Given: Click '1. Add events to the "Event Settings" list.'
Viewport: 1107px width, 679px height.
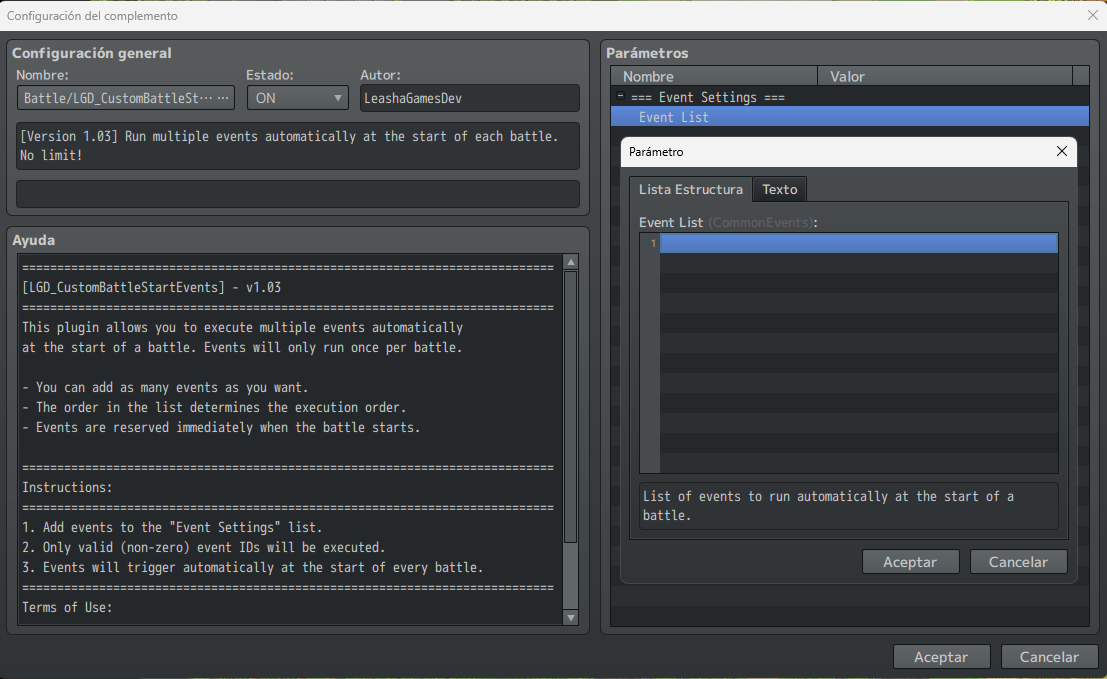Looking at the screenshot, I should coord(172,528).
